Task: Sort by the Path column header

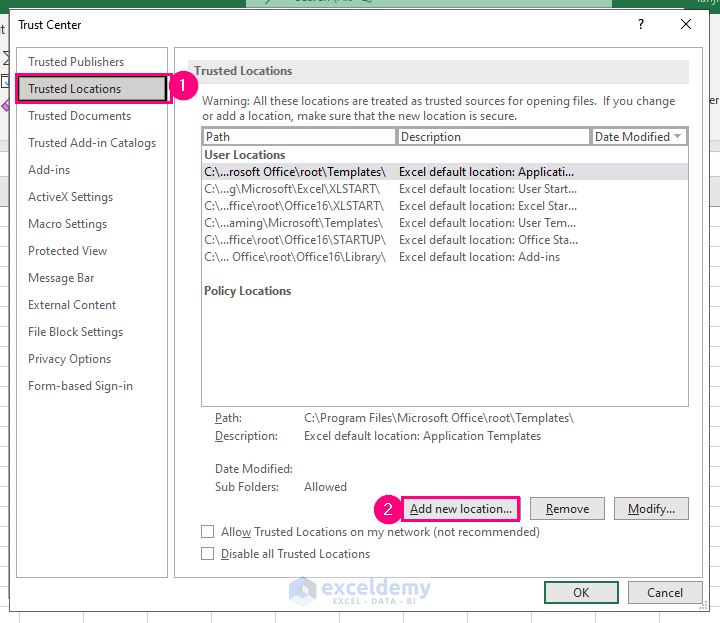Action: pyautogui.click(x=299, y=137)
